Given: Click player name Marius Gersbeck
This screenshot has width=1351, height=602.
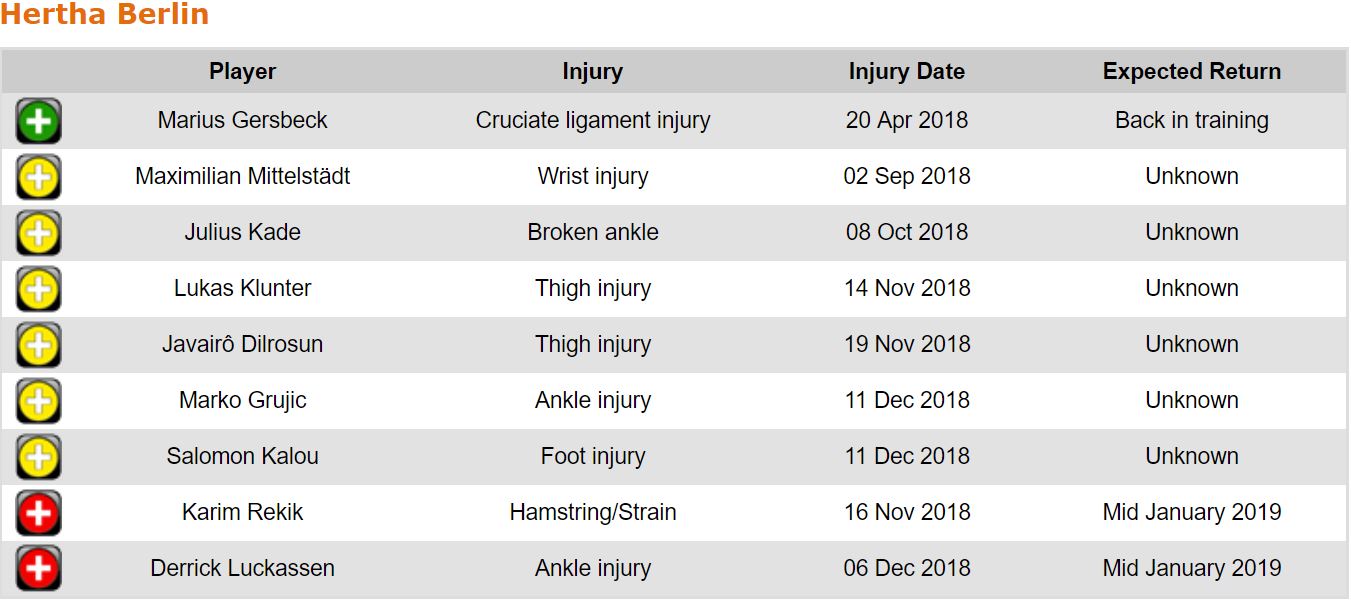Looking at the screenshot, I should click(242, 121).
